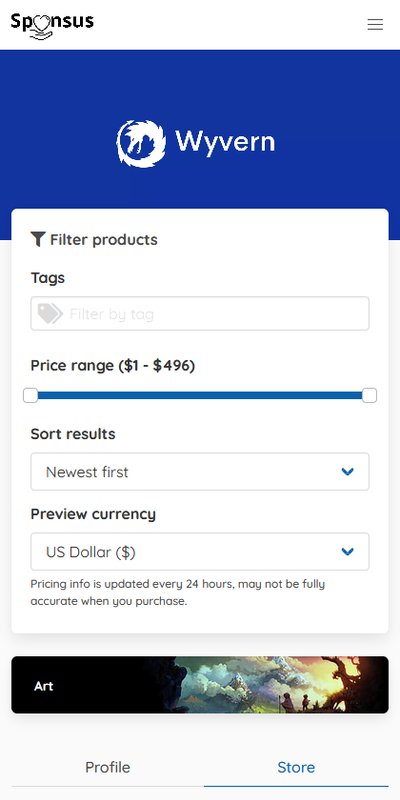Click the Filter products heading
400x800 pixels.
pos(94,240)
